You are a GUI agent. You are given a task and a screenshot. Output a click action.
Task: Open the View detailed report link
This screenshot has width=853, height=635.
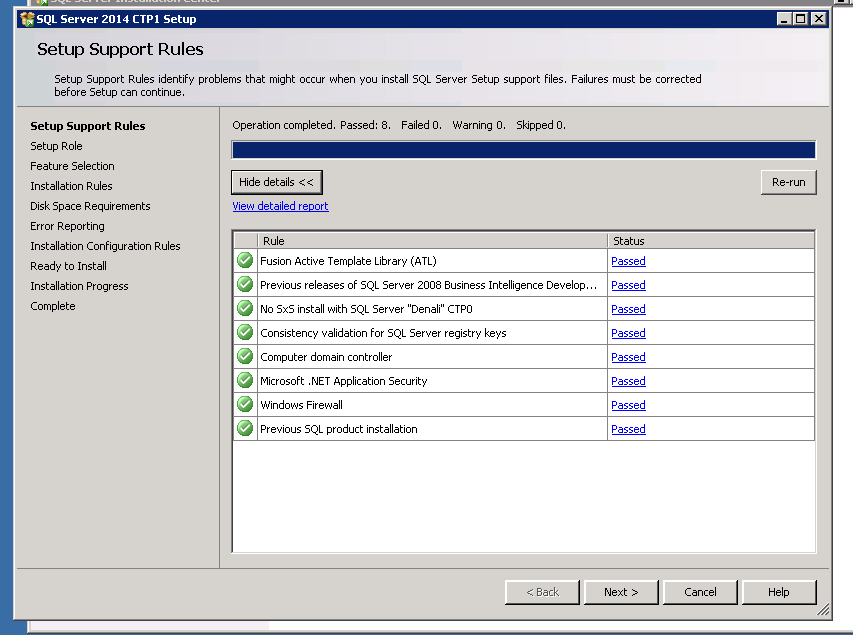pos(280,206)
